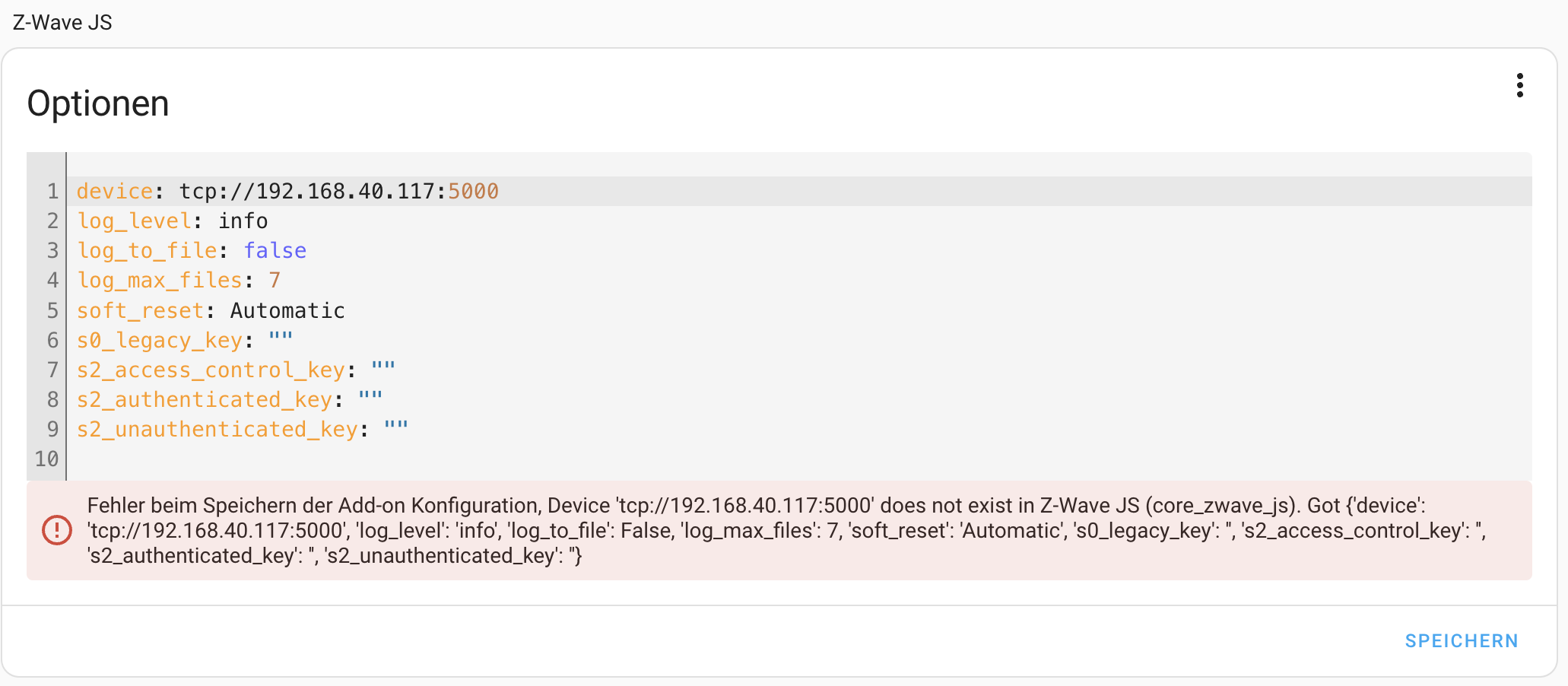Viewport: 1568px width, 686px height.
Task: Click the log_max_files value 7
Action: coord(275,280)
